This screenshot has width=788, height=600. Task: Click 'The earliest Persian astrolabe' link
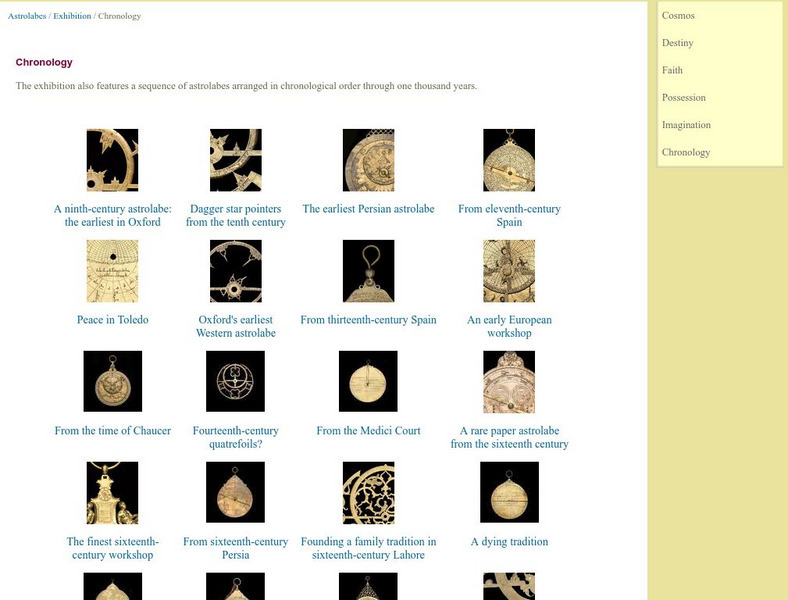(x=368, y=209)
